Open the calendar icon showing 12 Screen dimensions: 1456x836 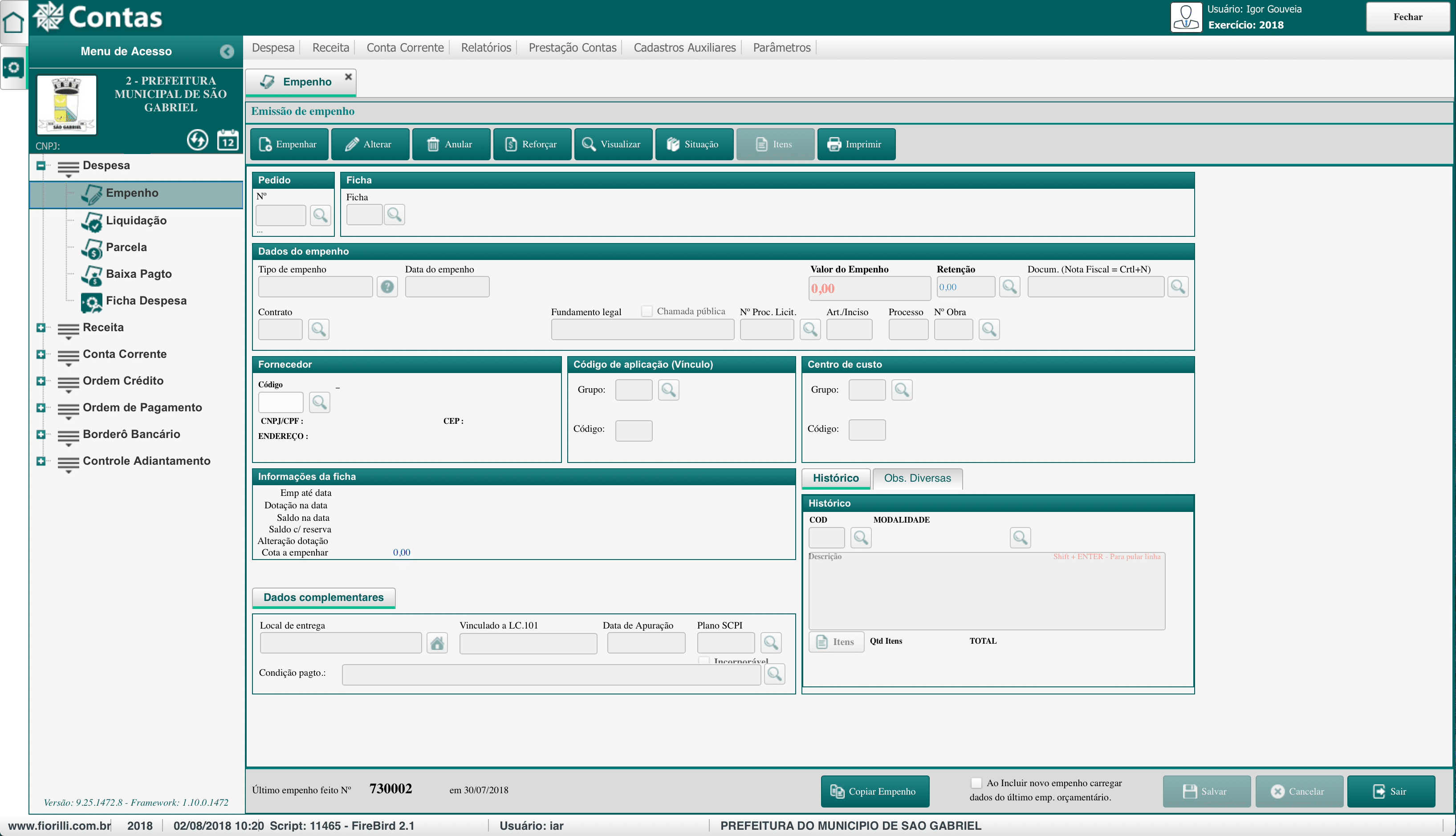coord(228,139)
